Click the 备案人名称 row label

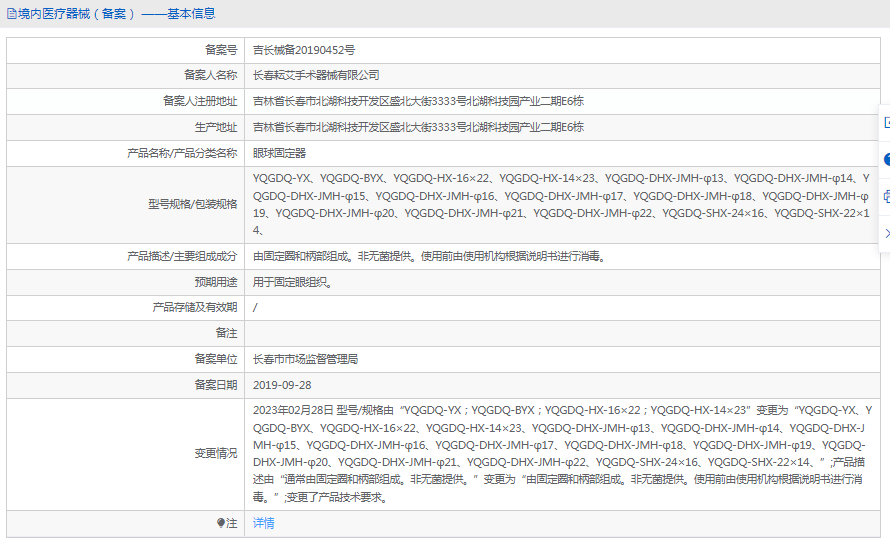[211, 75]
